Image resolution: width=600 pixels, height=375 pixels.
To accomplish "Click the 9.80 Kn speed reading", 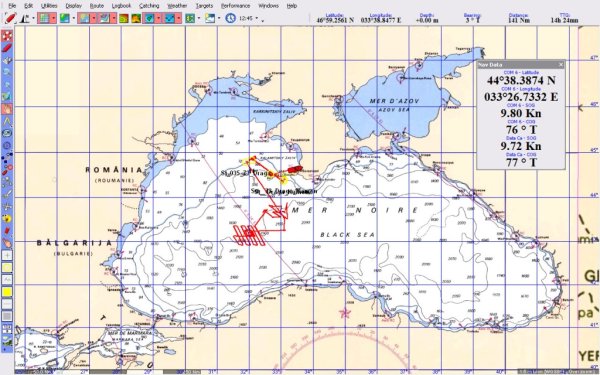I will tap(521, 113).
